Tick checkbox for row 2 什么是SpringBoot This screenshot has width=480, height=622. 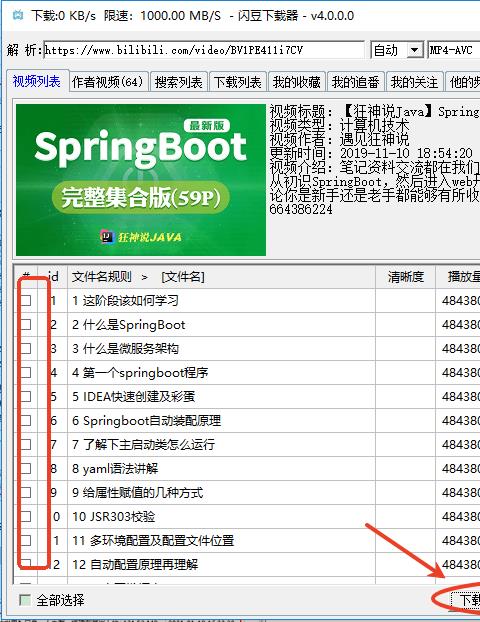pos(26,325)
